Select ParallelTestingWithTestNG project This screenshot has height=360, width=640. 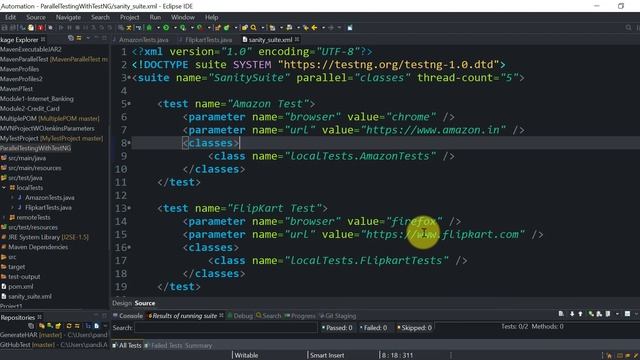pyautogui.click(x=36, y=148)
